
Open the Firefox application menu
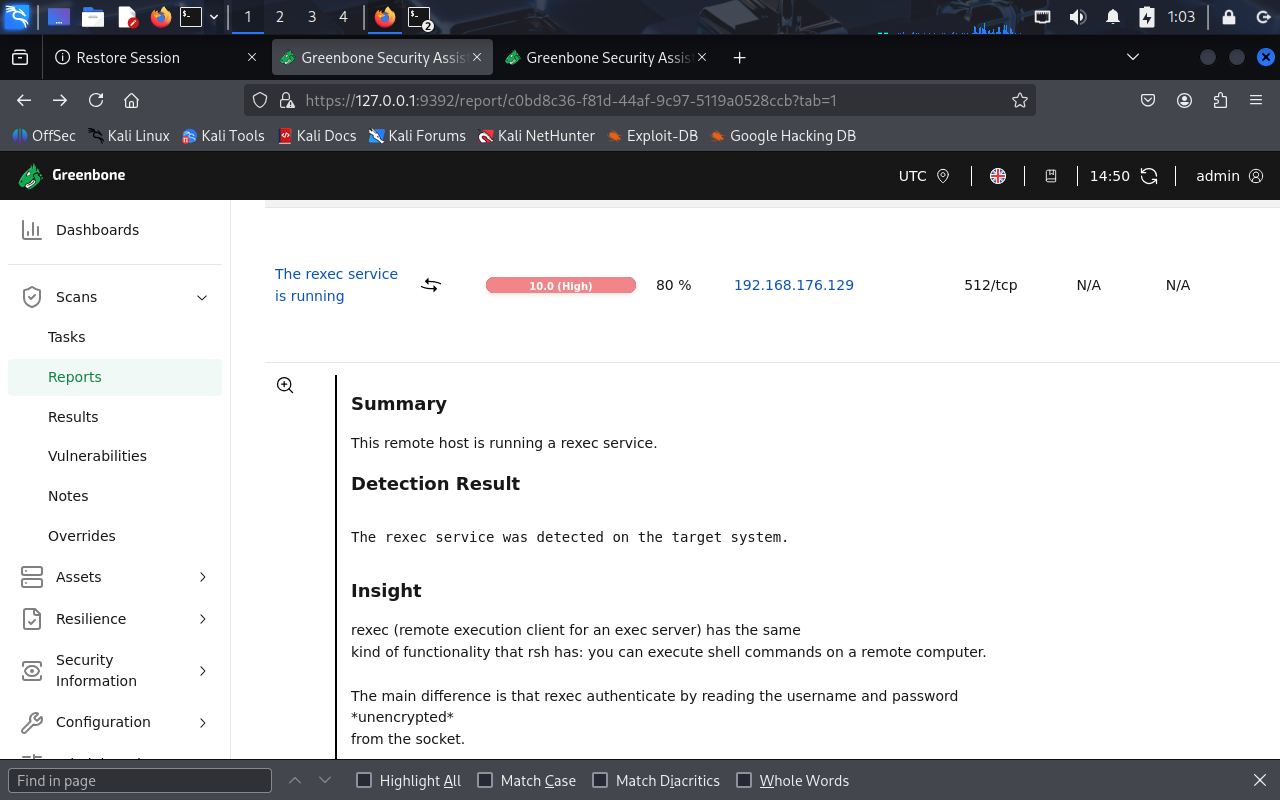tap(1256, 100)
